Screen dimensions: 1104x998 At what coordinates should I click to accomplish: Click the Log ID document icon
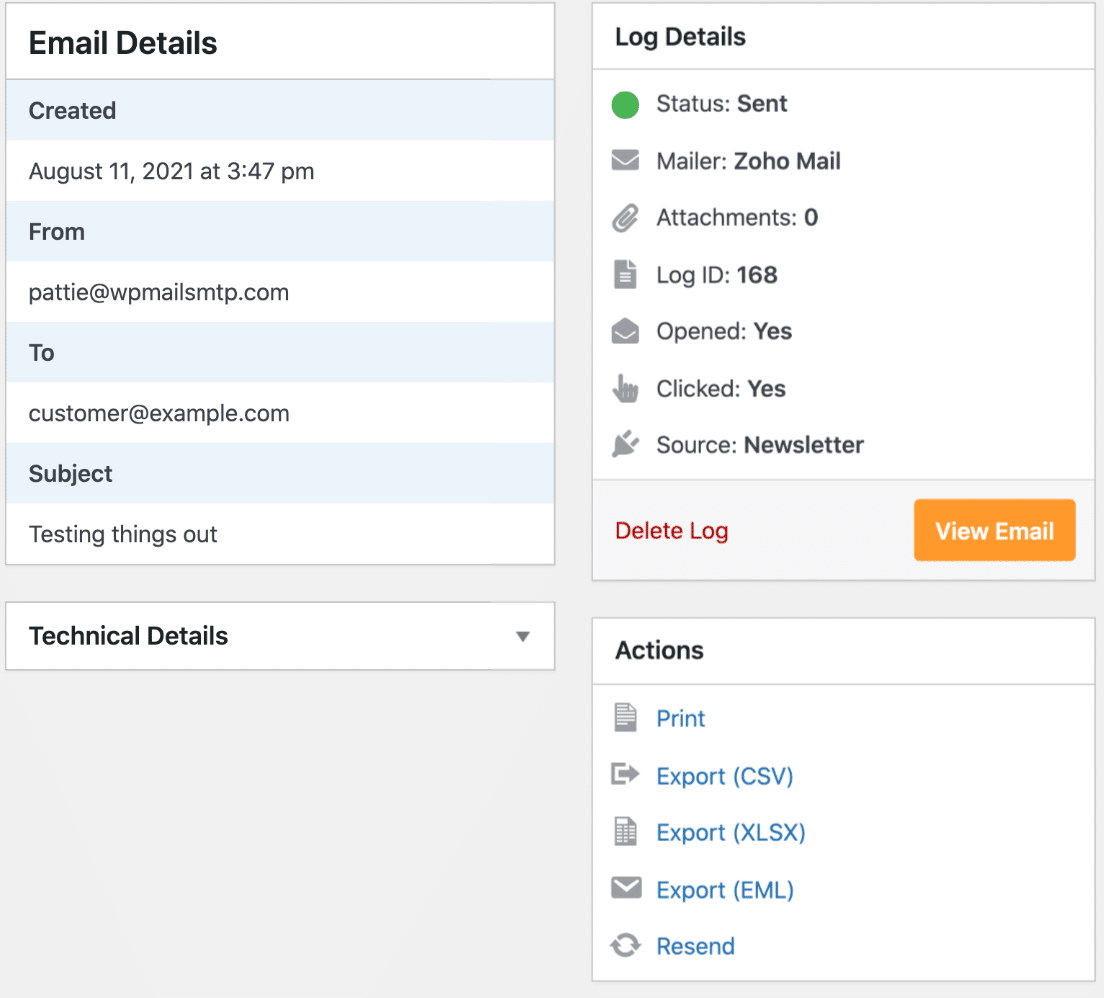(626, 275)
